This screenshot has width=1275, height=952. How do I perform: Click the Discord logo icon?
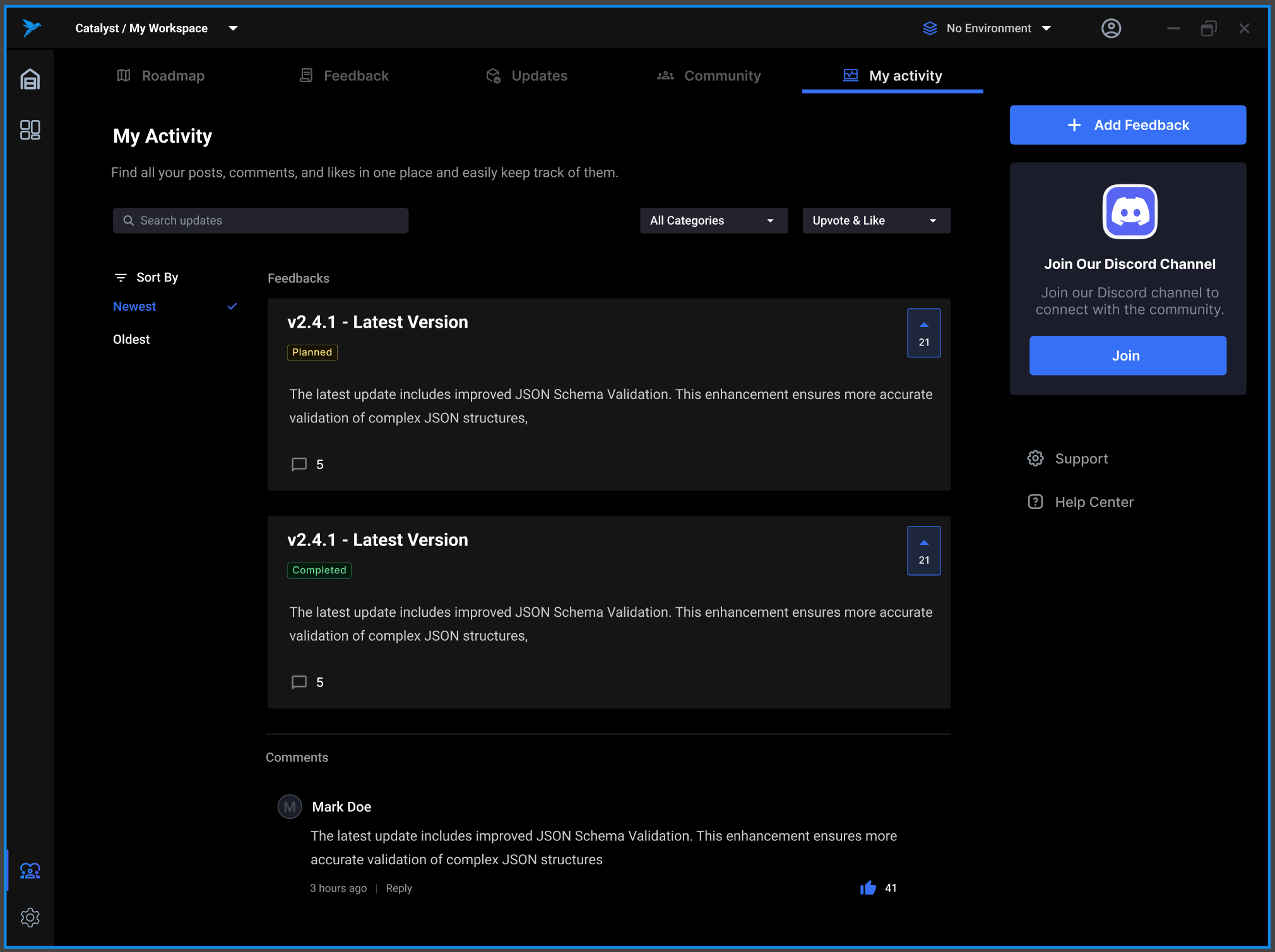coord(1129,212)
